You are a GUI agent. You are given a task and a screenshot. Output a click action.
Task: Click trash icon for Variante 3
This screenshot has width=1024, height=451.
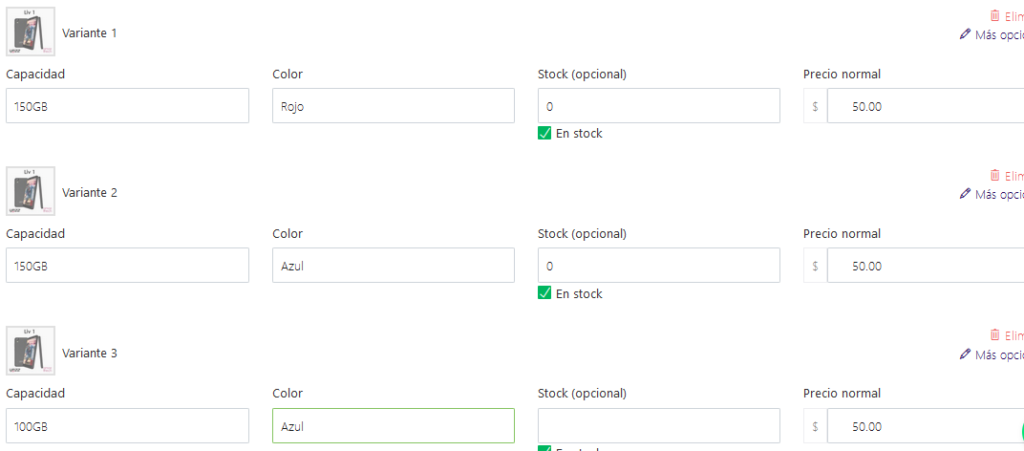coord(994,335)
